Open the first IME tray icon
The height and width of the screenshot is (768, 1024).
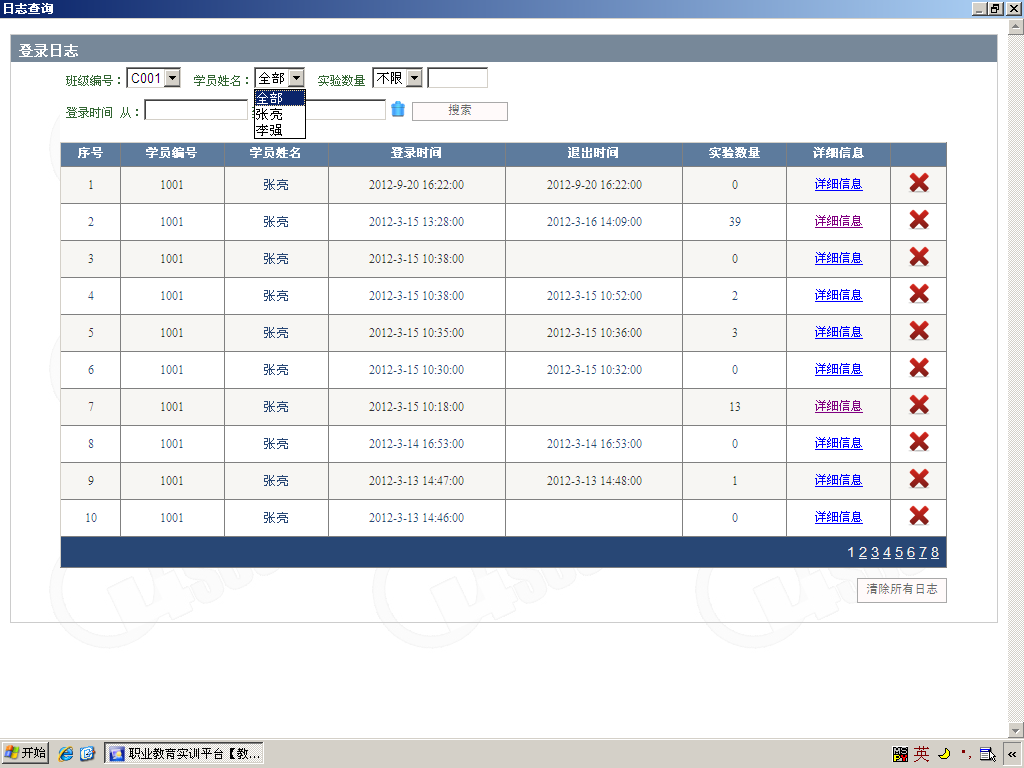pos(900,754)
